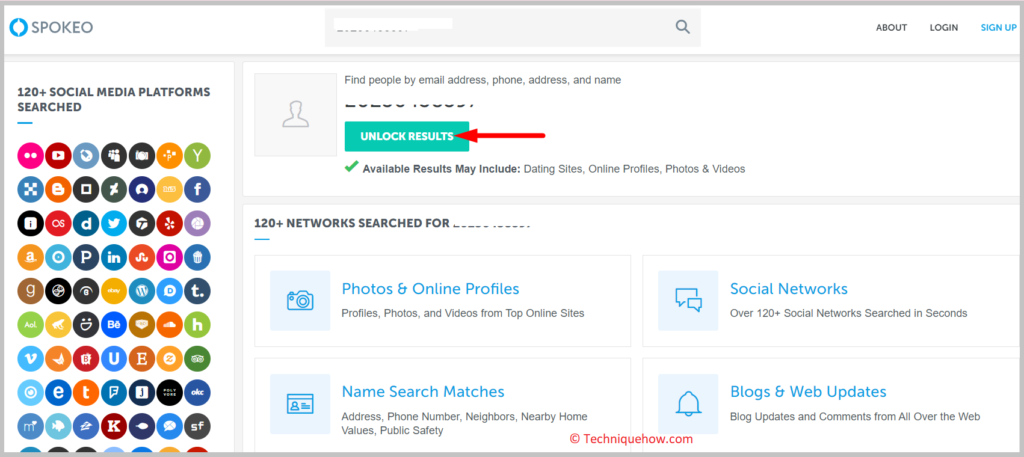Click the Twitter bird icon
Viewport: 1024px width, 457px height.
(114, 223)
